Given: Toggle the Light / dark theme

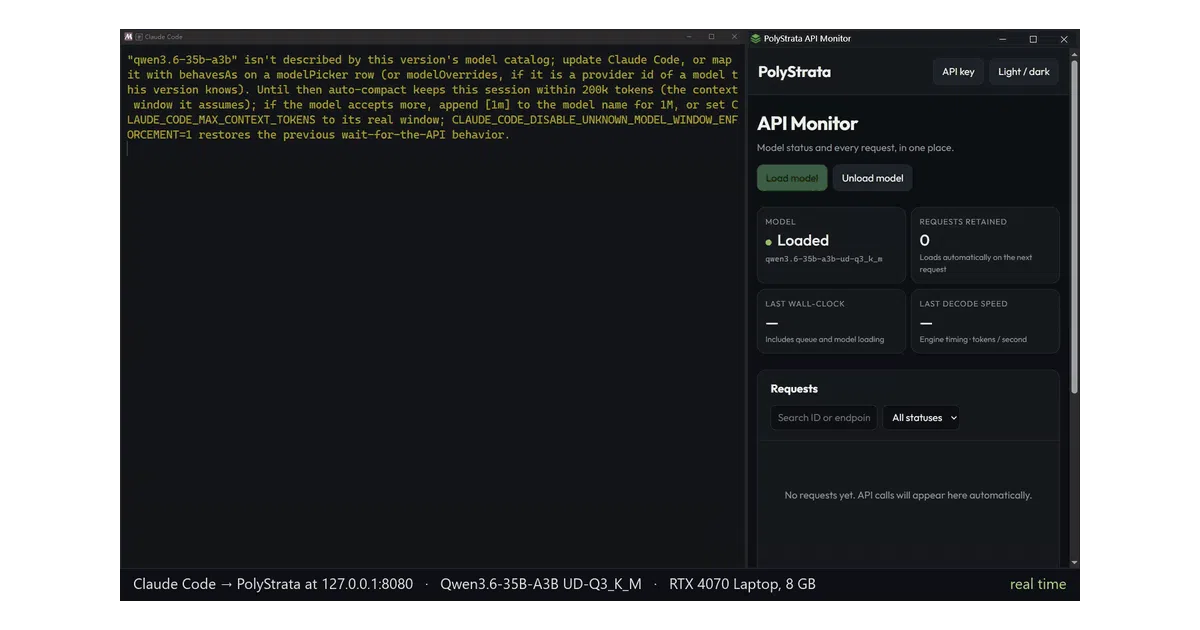Looking at the screenshot, I should tap(1024, 72).
